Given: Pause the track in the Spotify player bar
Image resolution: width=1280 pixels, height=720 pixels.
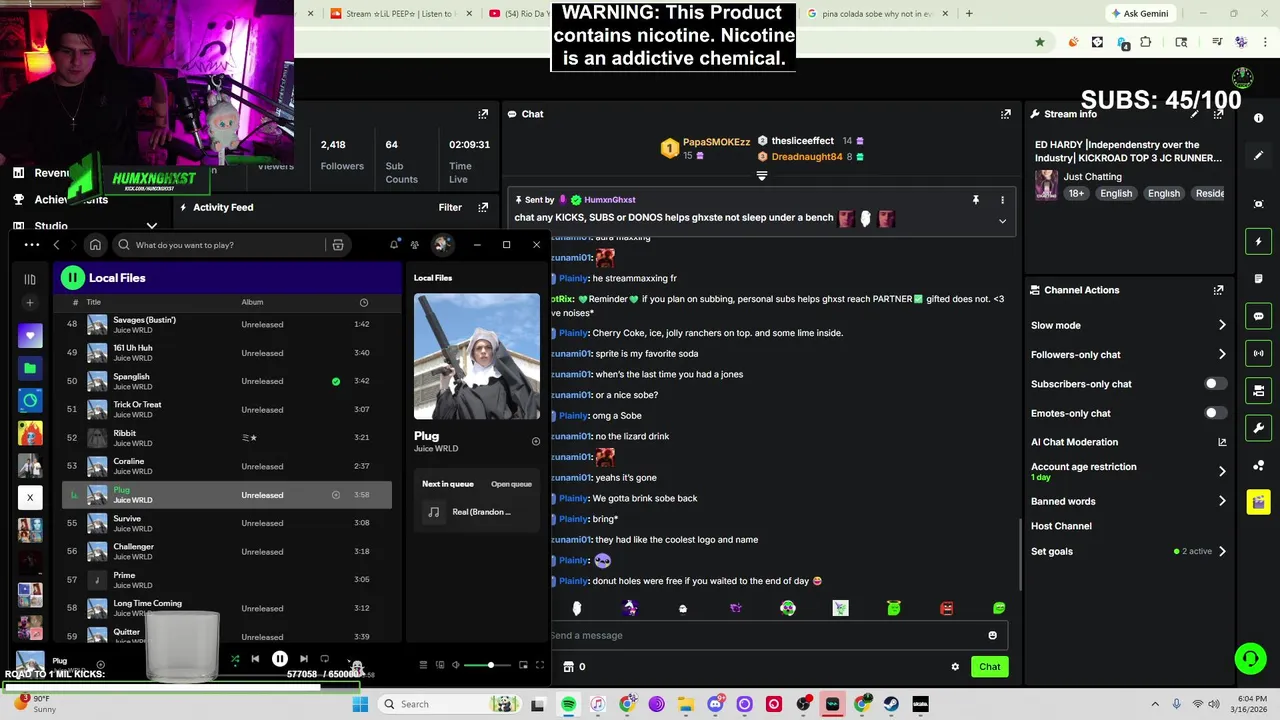Looking at the screenshot, I should pyautogui.click(x=280, y=659).
